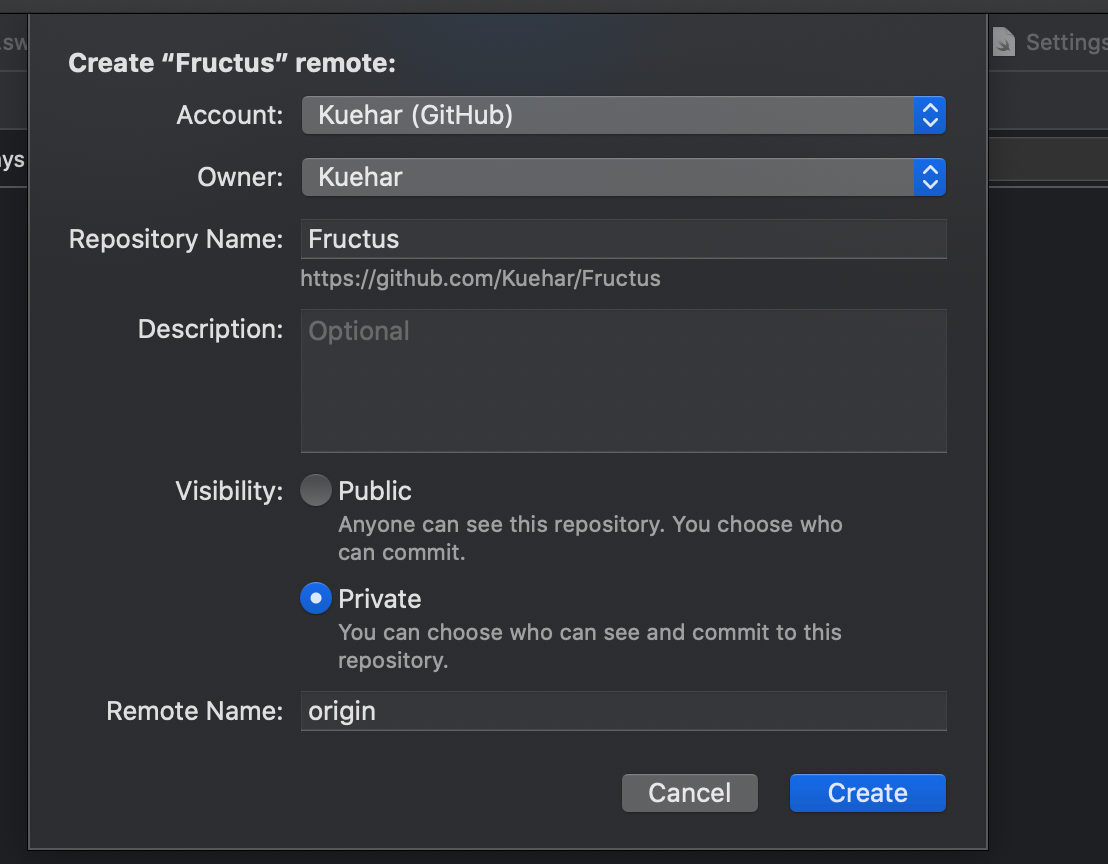Switch to the partially visible .sw tab
This screenshot has height=864, width=1108.
click(13, 42)
